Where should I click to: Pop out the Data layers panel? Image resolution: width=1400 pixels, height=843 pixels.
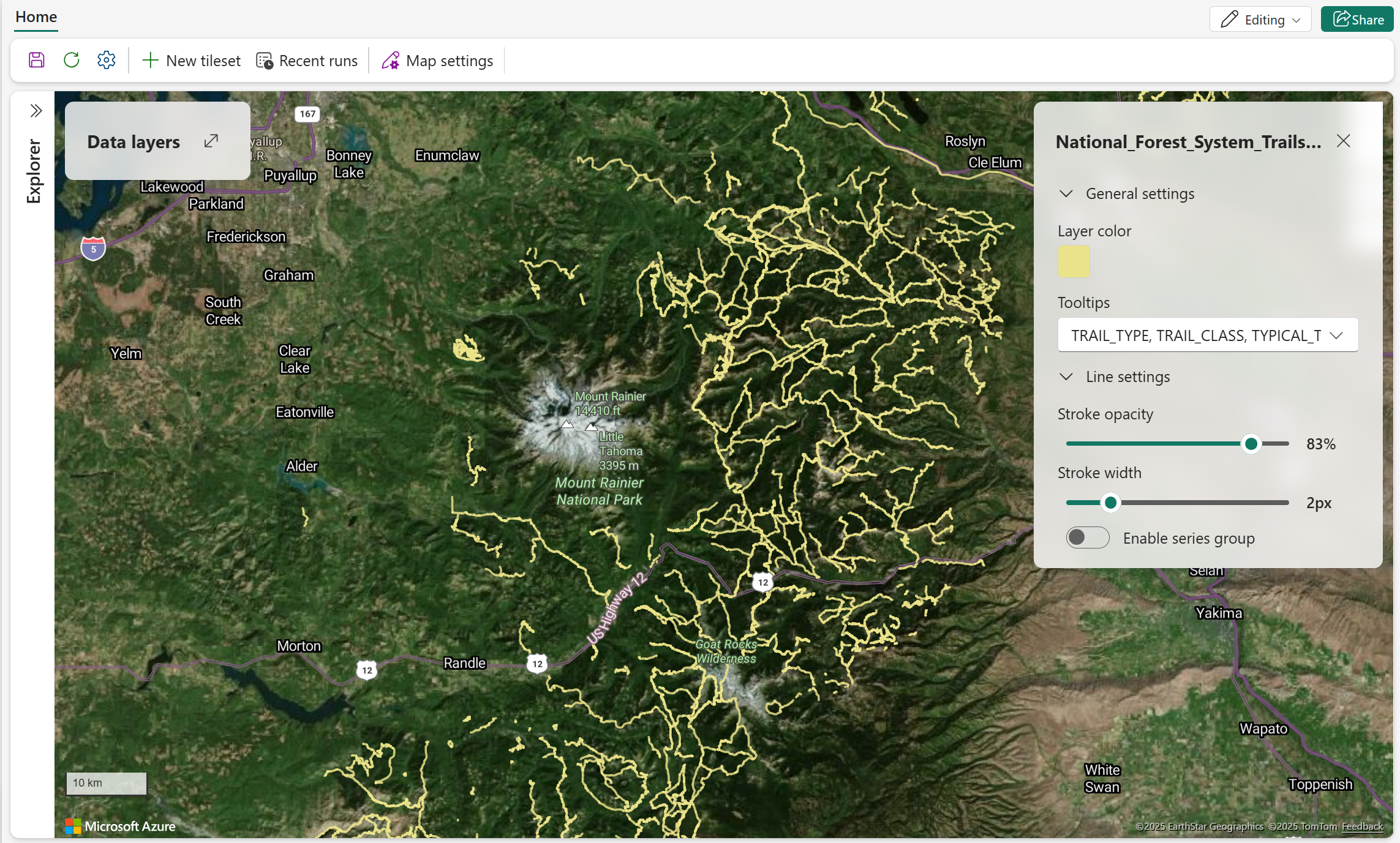point(211,141)
